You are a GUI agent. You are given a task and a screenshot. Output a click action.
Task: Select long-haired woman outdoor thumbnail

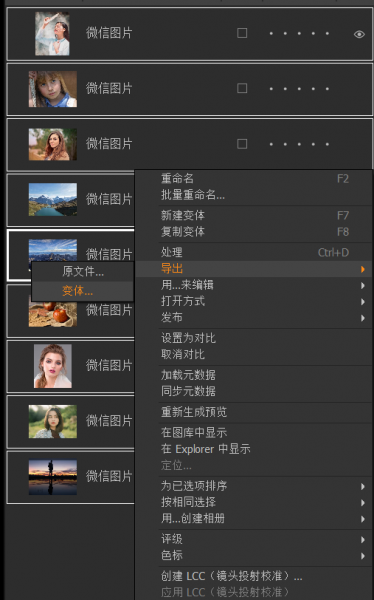(53, 144)
